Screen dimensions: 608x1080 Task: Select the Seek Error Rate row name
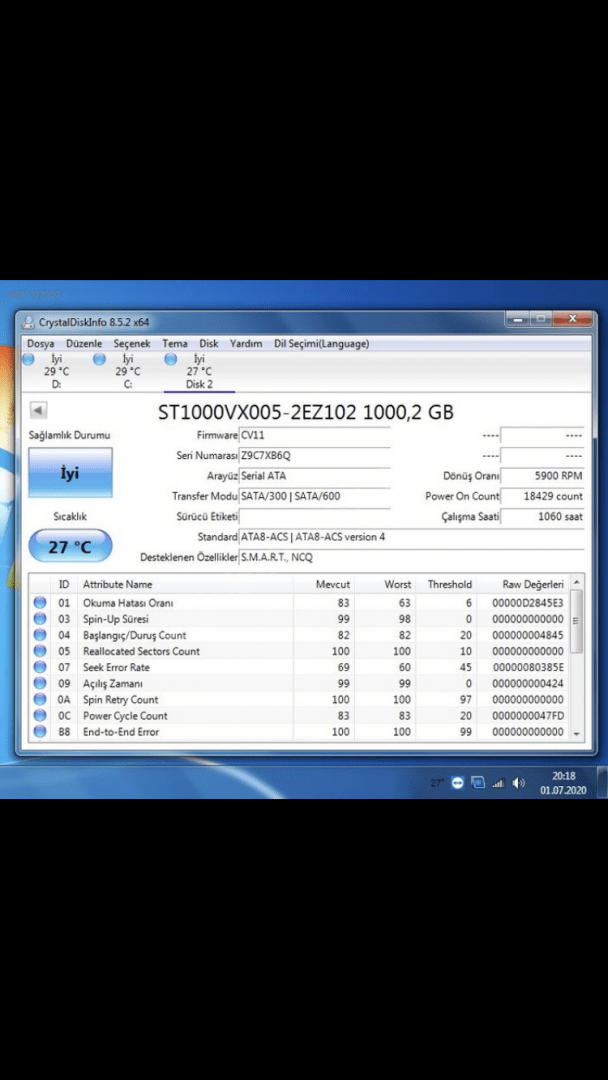[116, 667]
